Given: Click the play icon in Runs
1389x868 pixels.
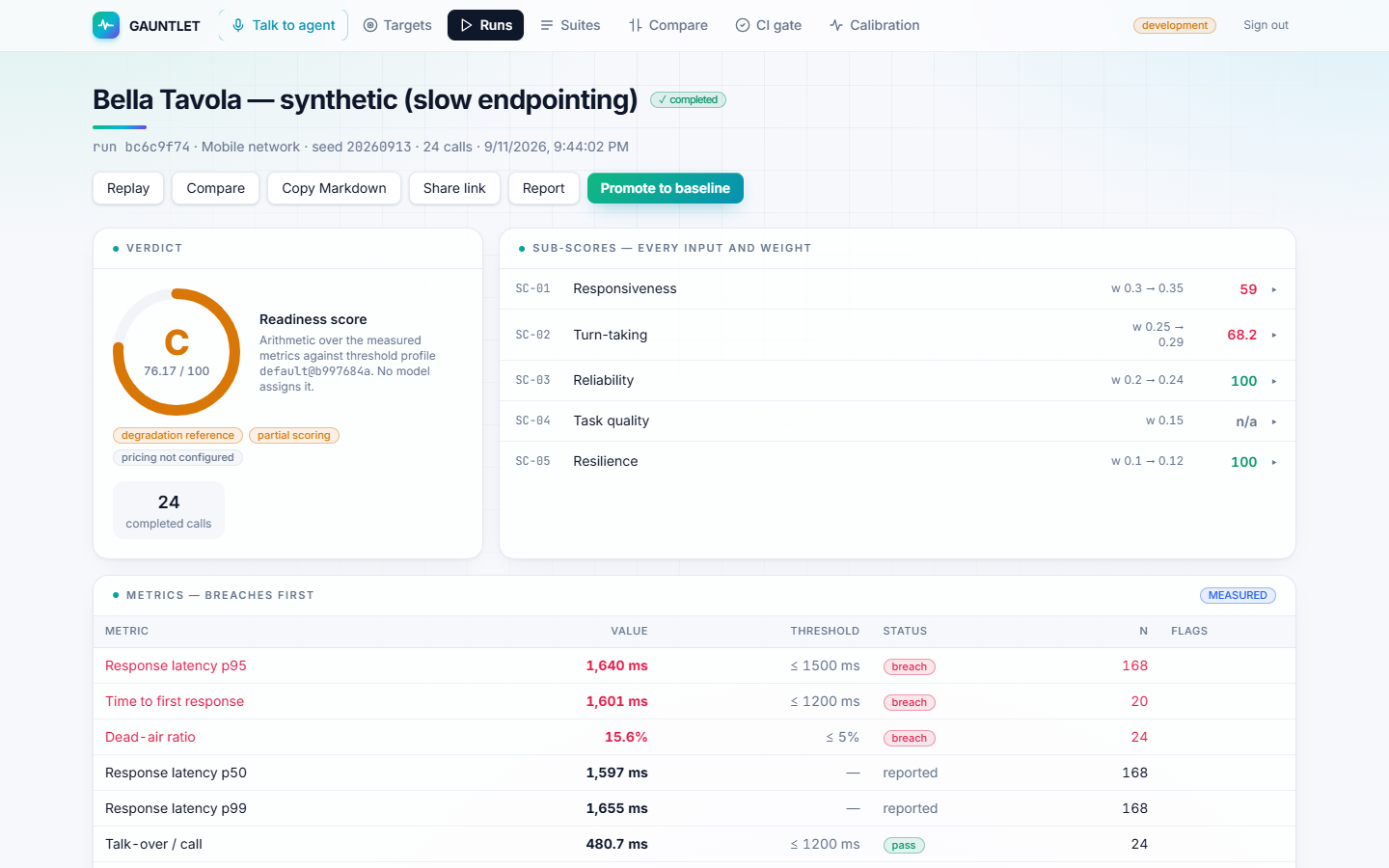Looking at the screenshot, I should click(x=467, y=25).
